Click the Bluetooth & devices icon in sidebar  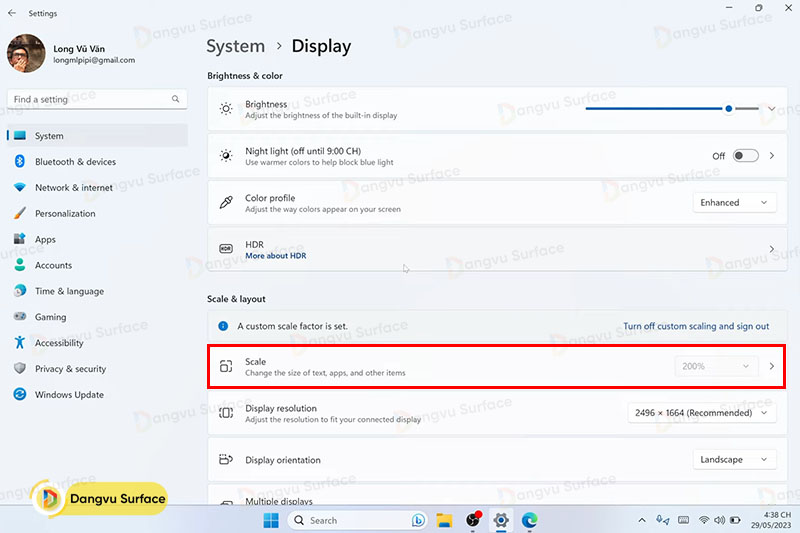[19, 162]
